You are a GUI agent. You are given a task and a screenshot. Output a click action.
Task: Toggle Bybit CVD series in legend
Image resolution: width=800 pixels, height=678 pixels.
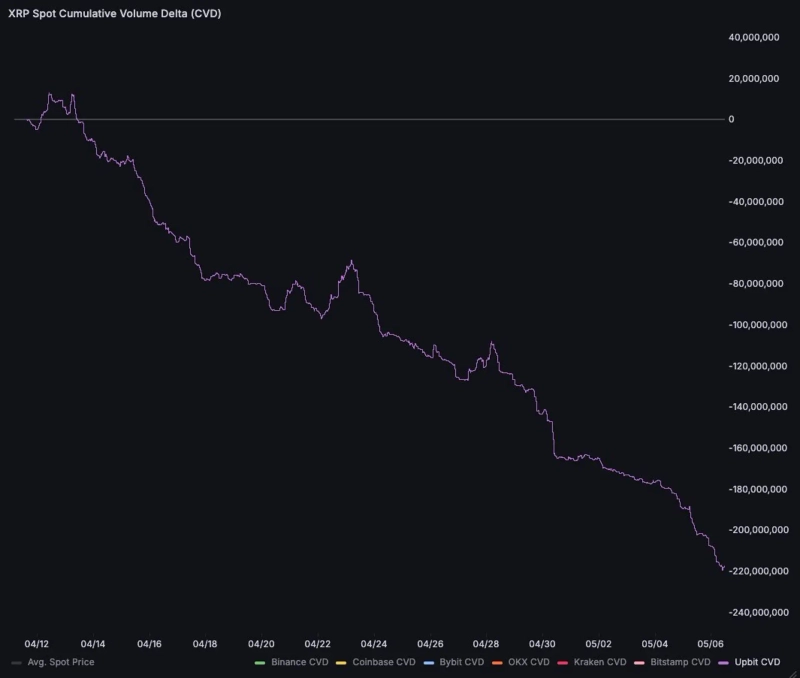pos(461,662)
